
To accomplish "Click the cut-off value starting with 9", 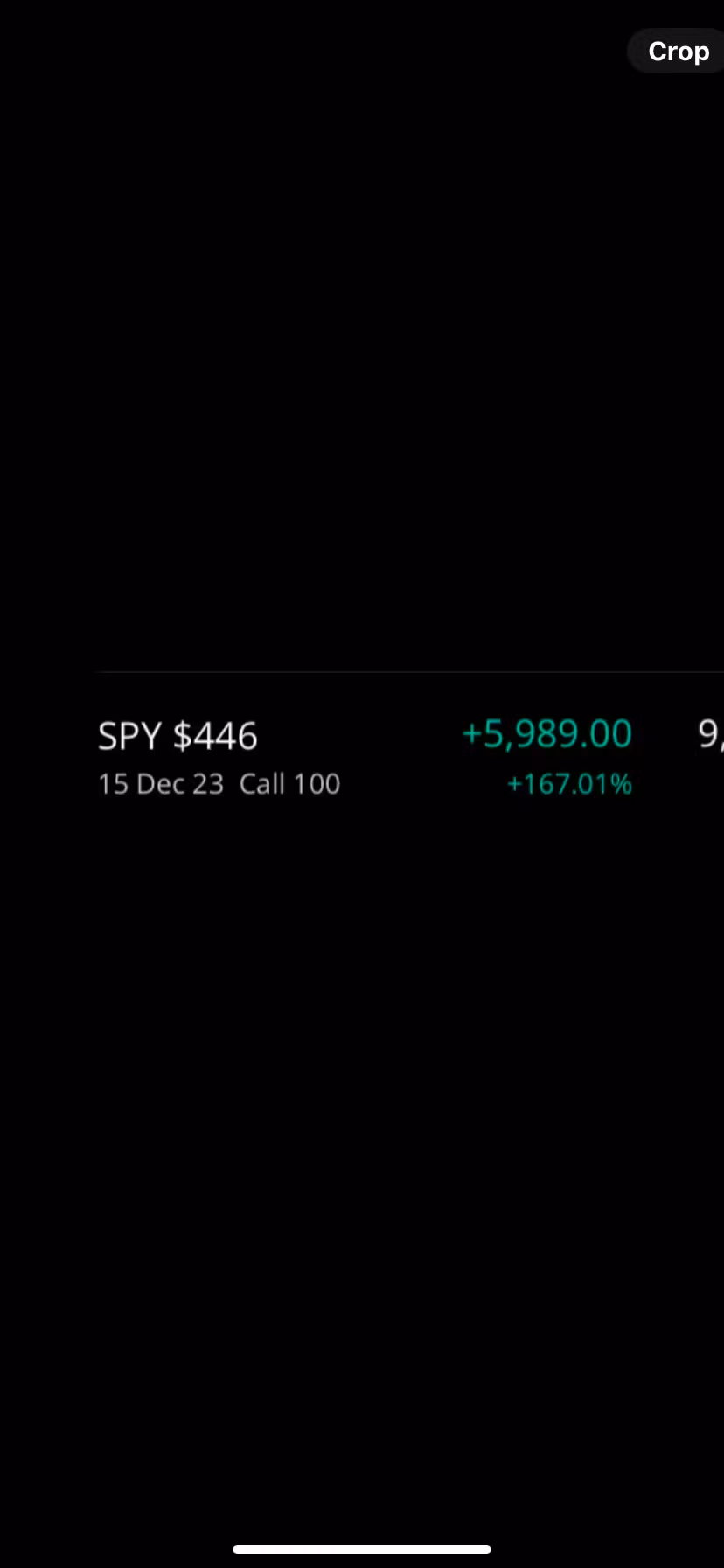I will 710,735.
